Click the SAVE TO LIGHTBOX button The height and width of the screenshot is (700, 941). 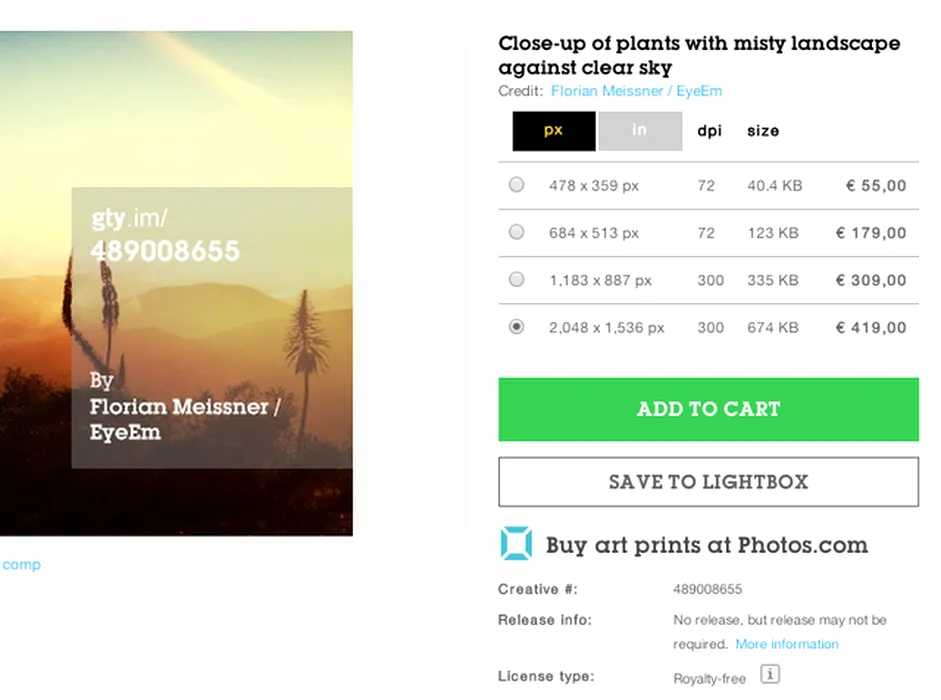708,482
